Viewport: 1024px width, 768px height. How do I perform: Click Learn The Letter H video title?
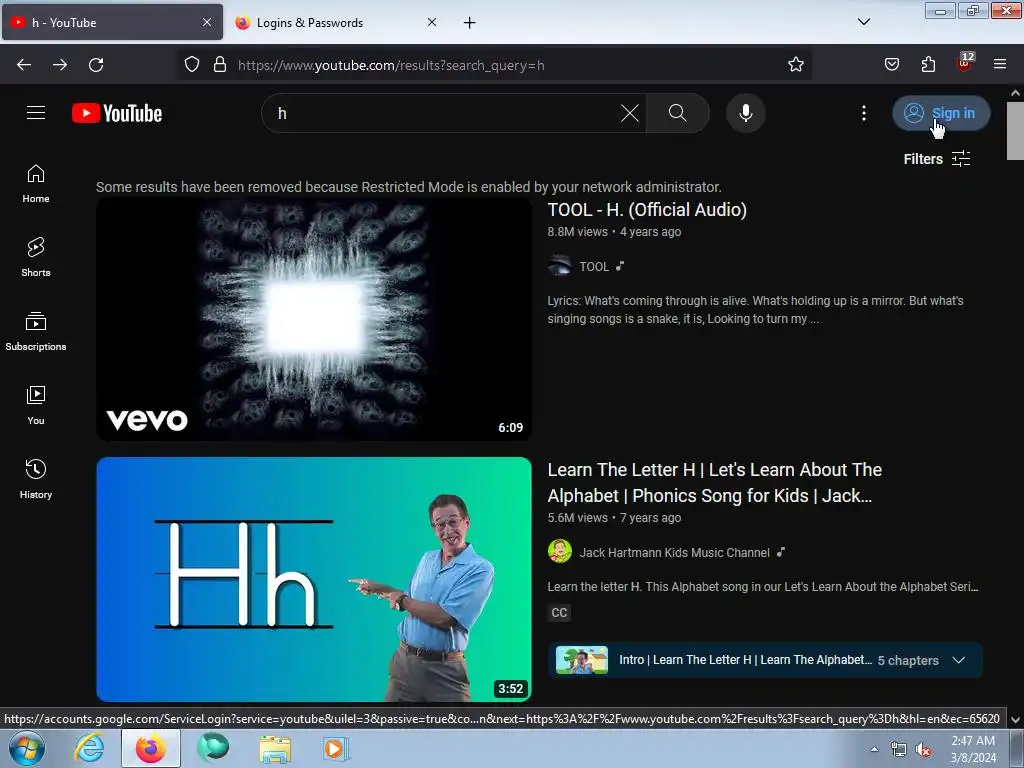[x=714, y=483]
